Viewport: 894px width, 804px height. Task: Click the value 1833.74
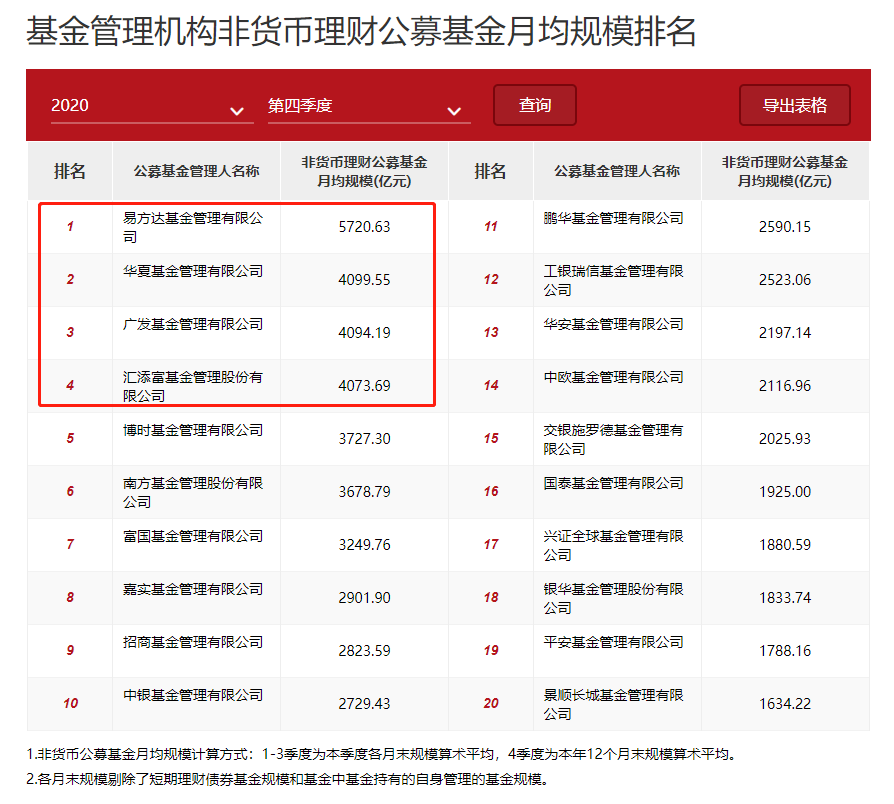[785, 598]
